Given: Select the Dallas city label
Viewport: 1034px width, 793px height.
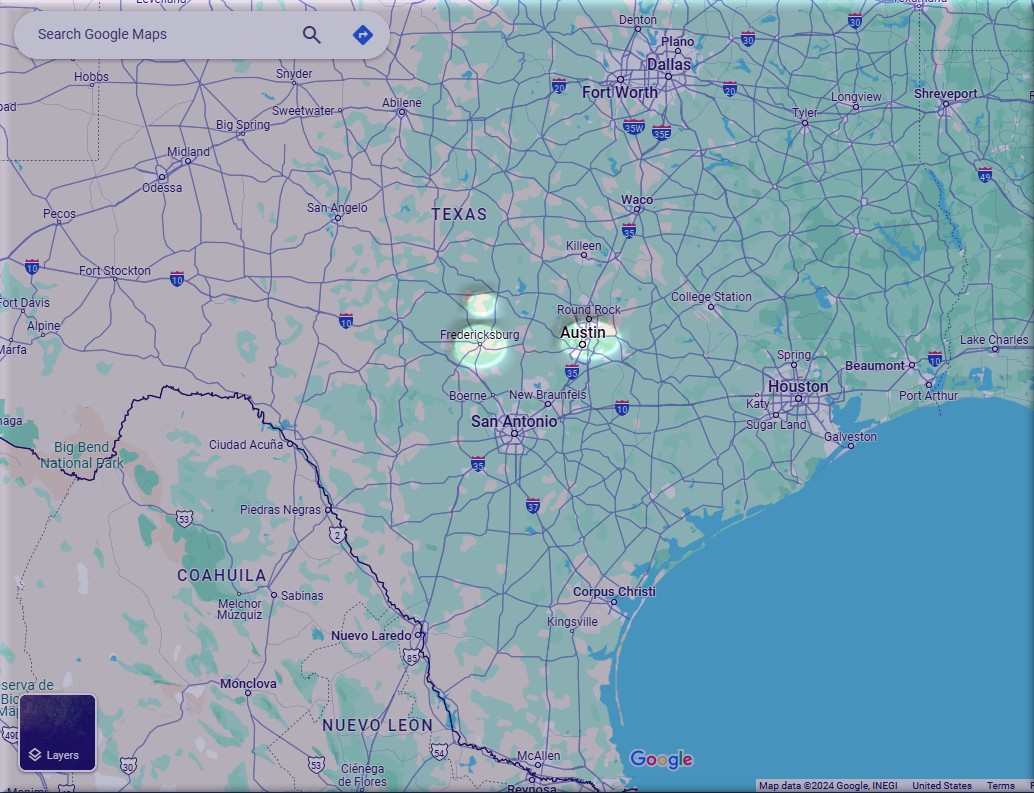Looking at the screenshot, I should pos(668,64).
